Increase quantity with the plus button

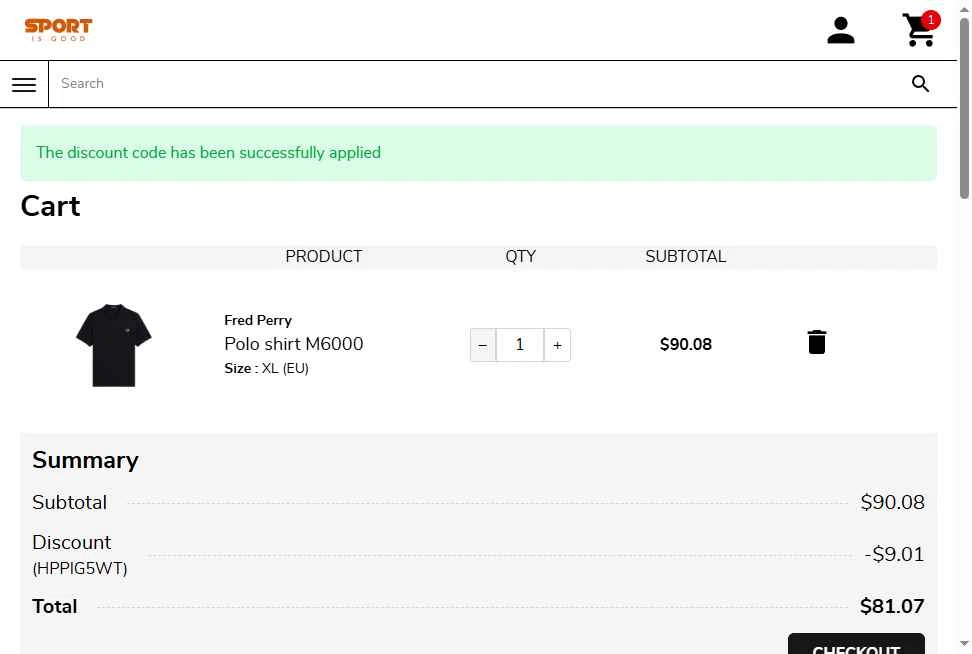[557, 345]
